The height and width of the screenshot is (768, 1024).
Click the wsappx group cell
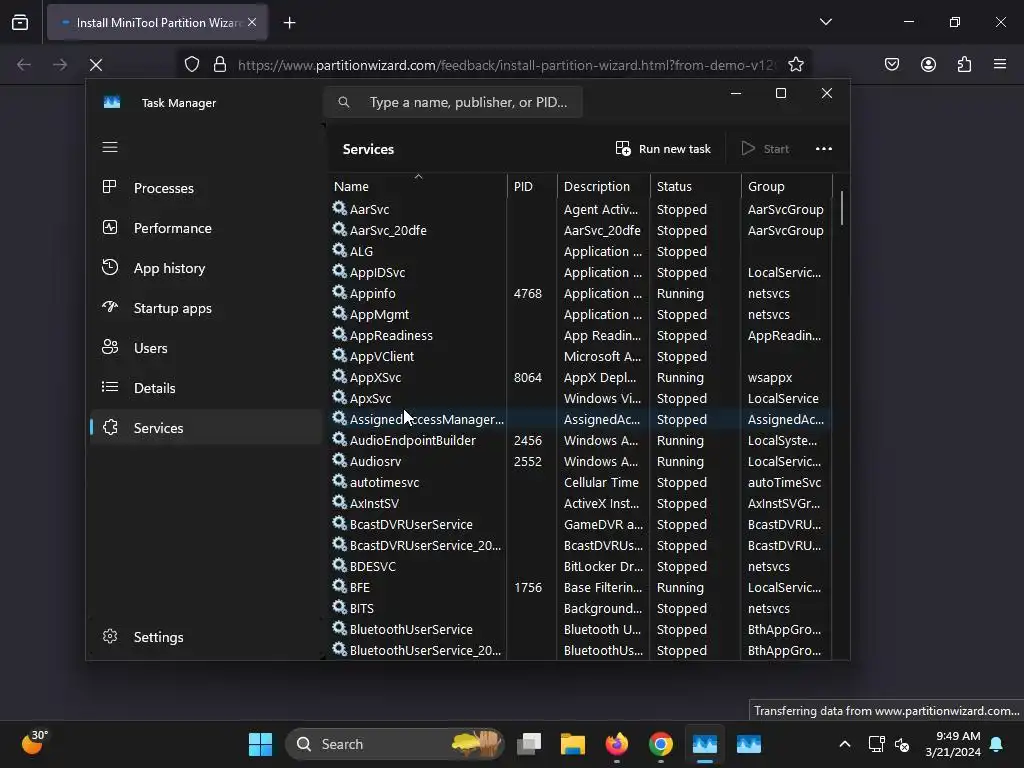click(x=770, y=377)
